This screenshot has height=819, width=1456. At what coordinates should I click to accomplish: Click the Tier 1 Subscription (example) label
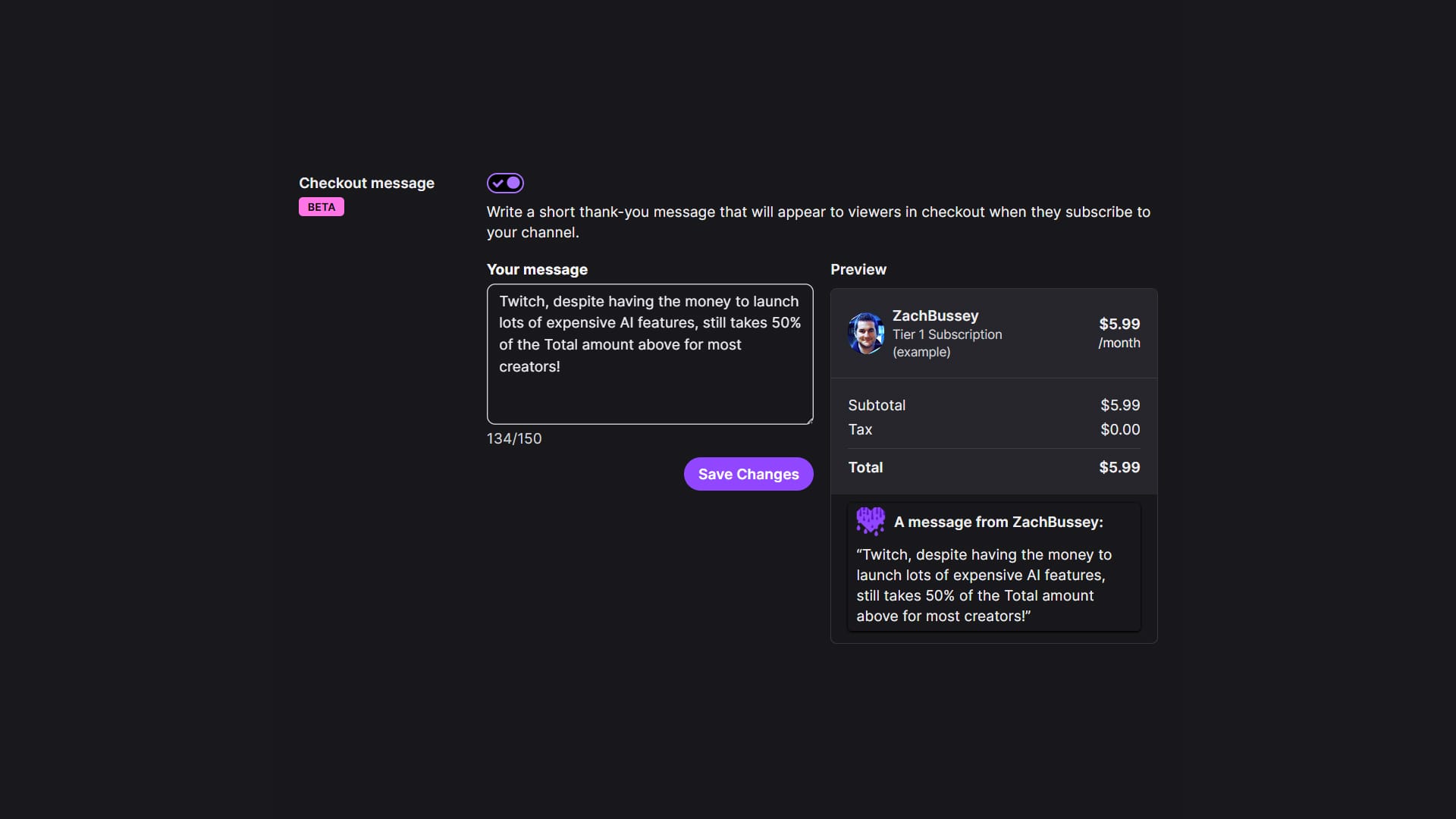point(947,343)
